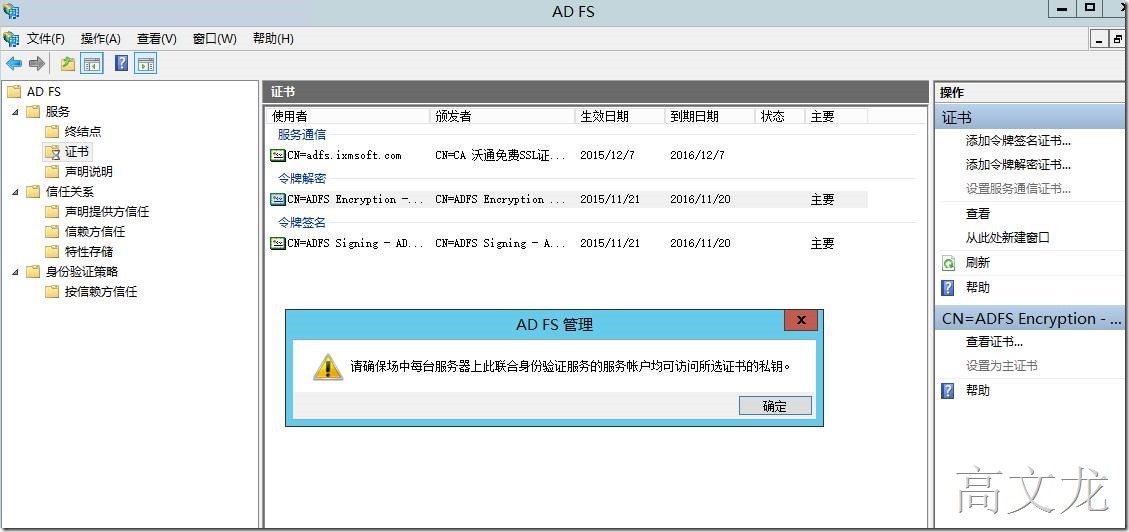Open the 文件(F) menu
This screenshot has width=1129, height=532.
[x=45, y=39]
